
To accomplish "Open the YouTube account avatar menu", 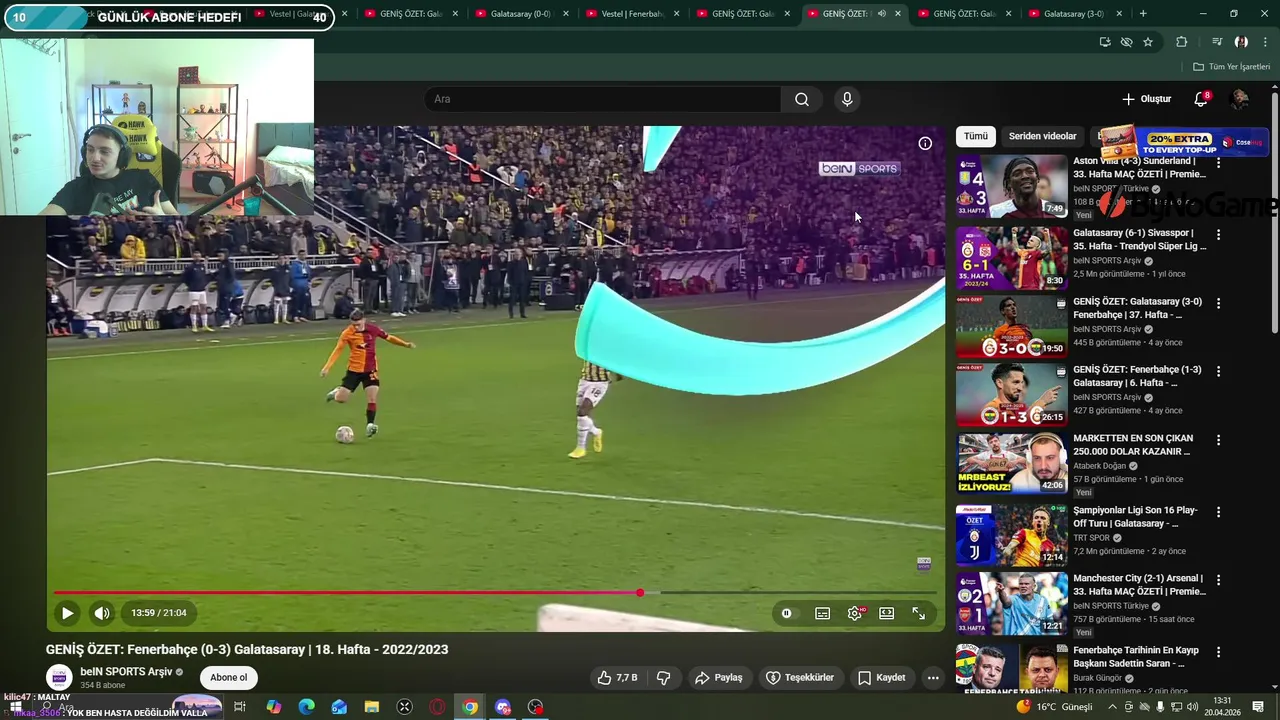I will [1239, 99].
